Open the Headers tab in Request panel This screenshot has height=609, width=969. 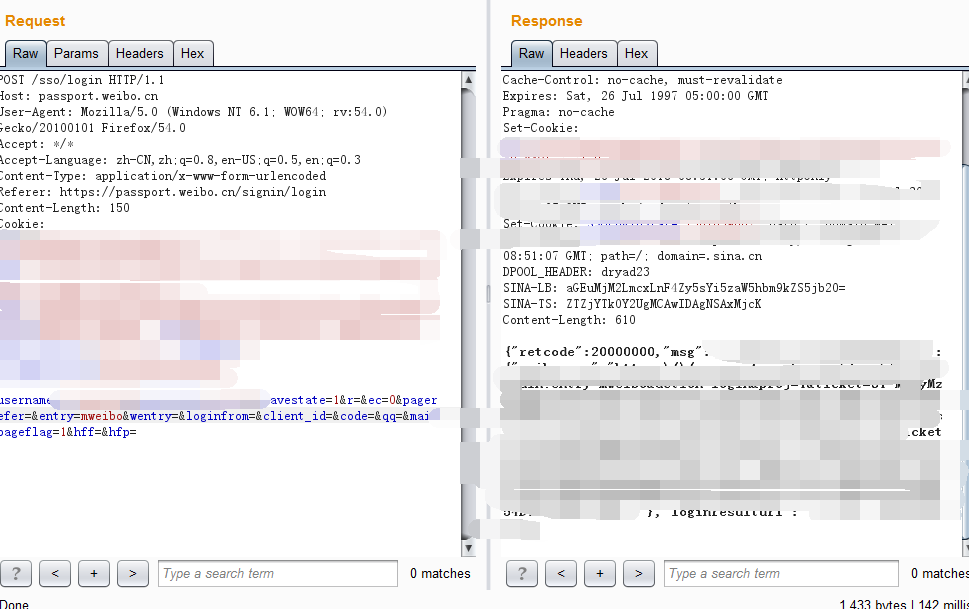coord(140,54)
